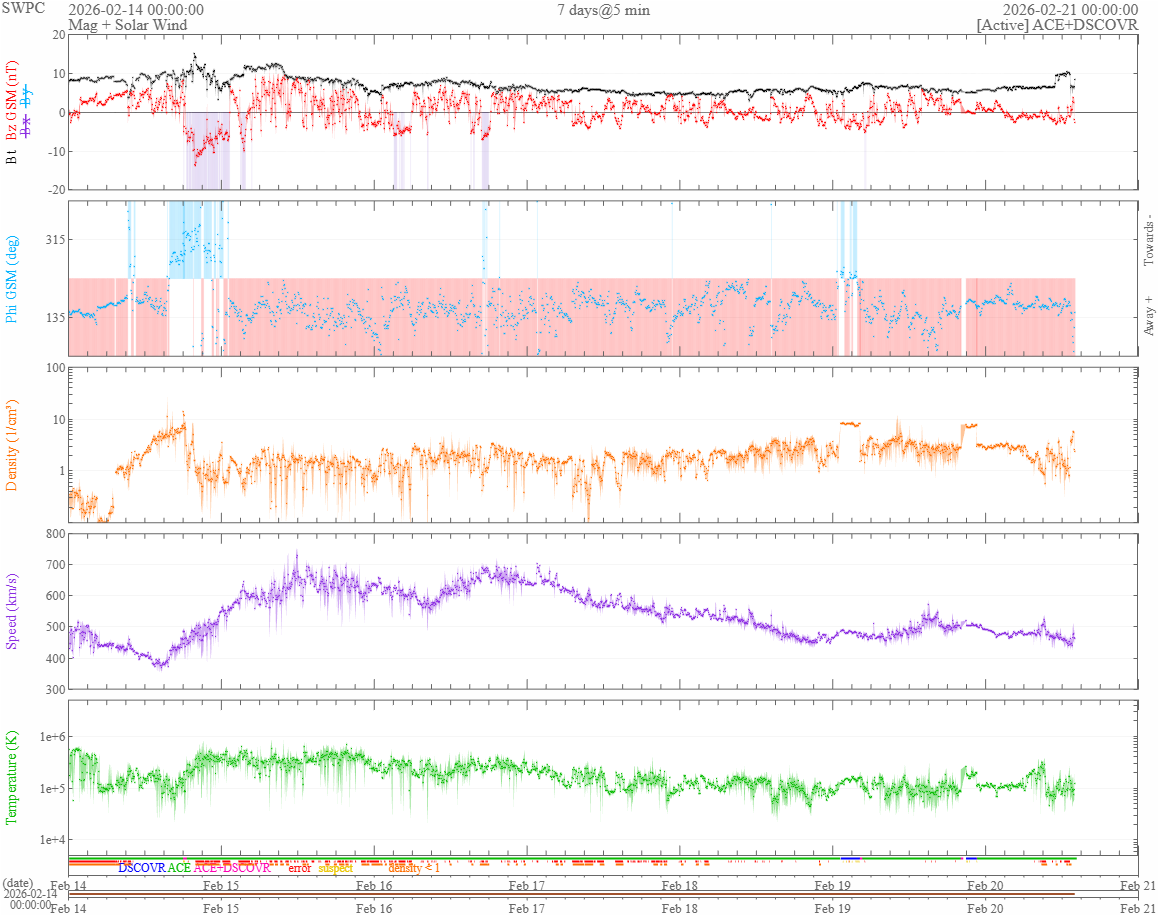Click the 100 tick on the density axis

[56, 368]
